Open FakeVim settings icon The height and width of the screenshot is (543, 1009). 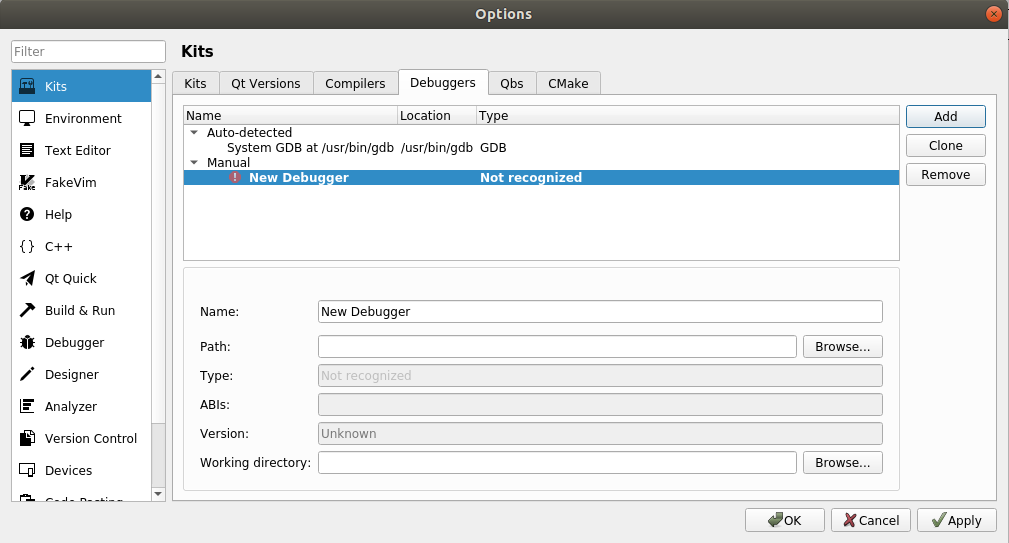(28, 182)
